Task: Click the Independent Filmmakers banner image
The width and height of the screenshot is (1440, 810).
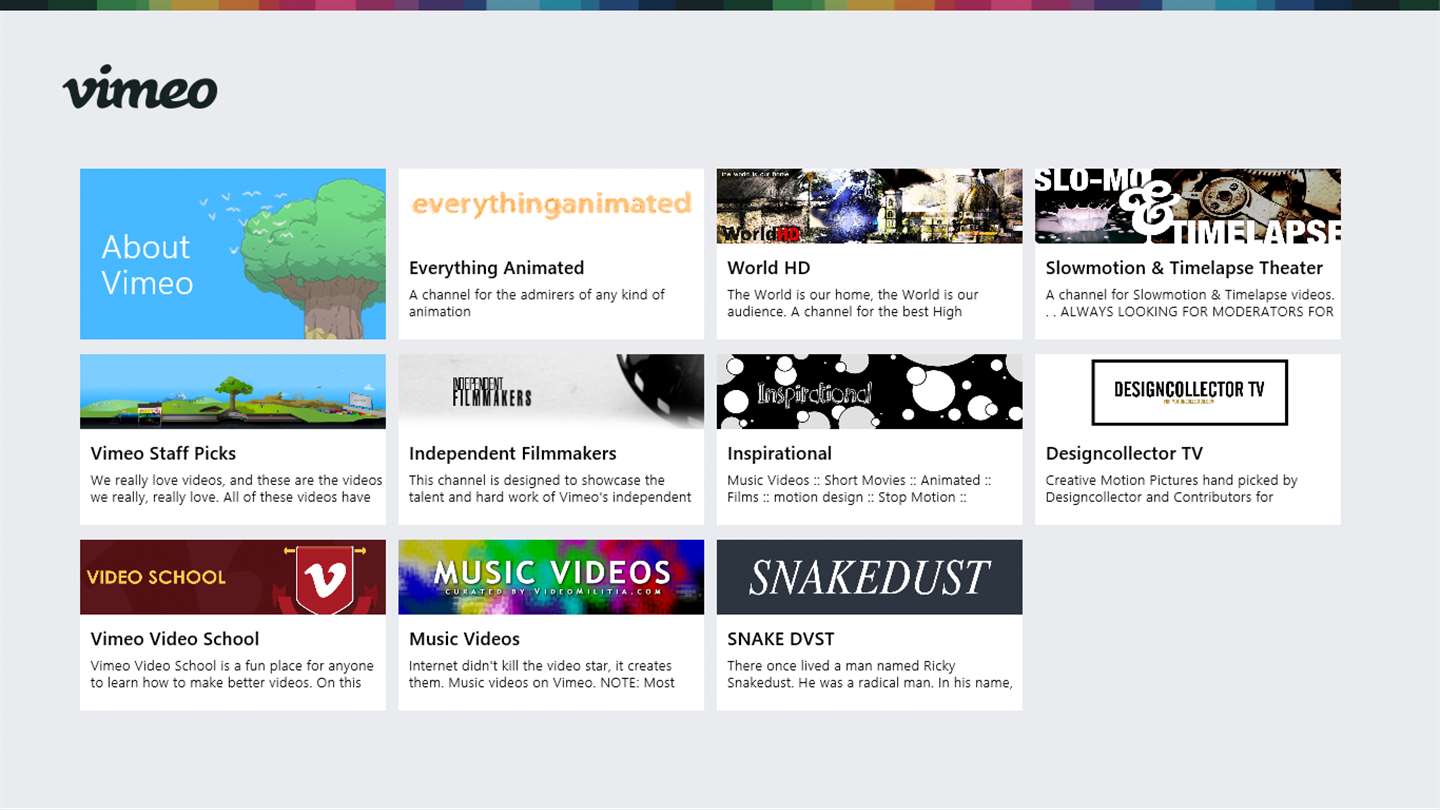Action: [x=551, y=391]
